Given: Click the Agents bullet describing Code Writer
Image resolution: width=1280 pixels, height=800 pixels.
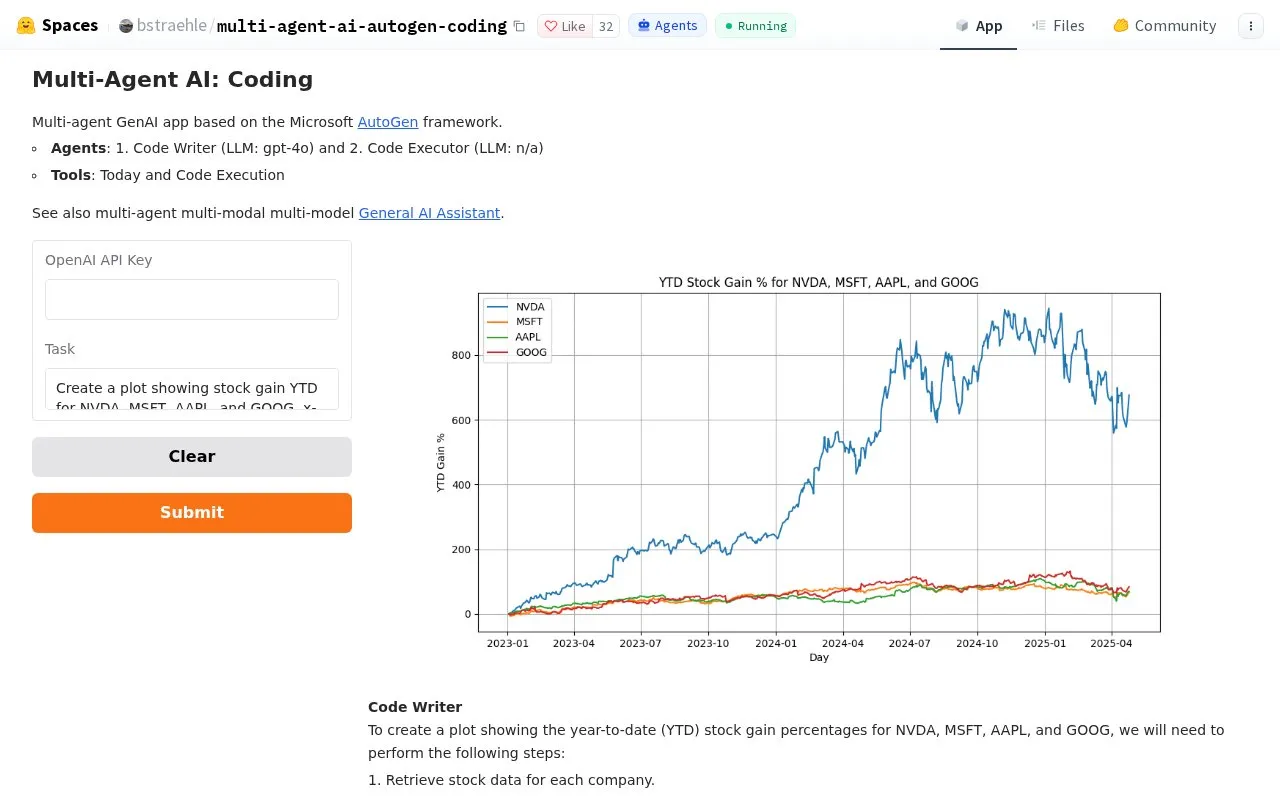Looking at the screenshot, I should click(x=297, y=148).
